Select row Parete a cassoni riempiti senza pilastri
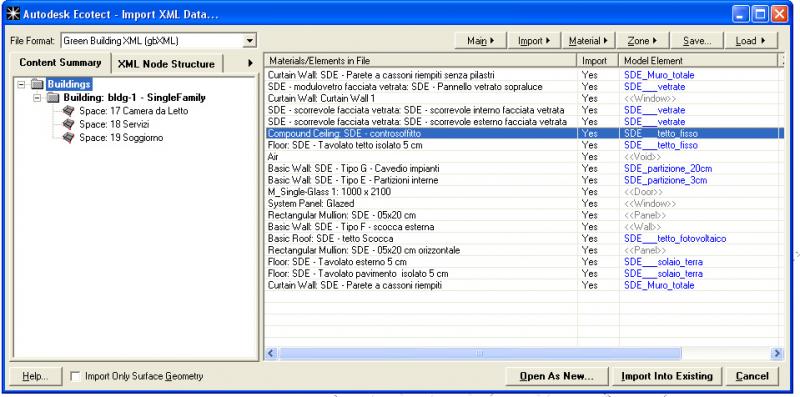 (x=524, y=75)
